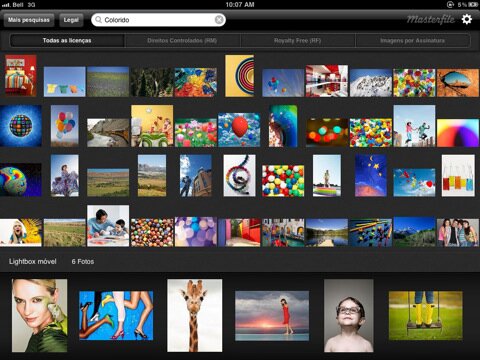This screenshot has height=360, width=480.
Task: Focus the Colorido search input field
Action: [158, 20]
